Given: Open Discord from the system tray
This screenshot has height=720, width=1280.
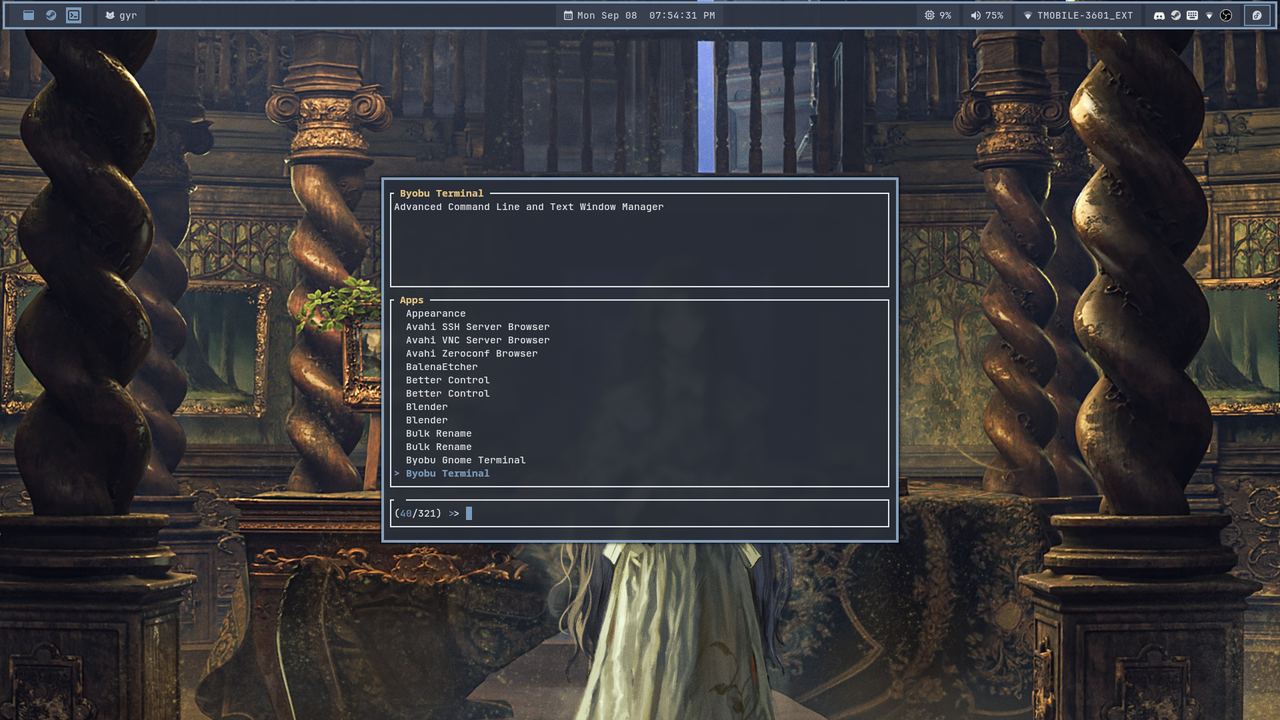Looking at the screenshot, I should 1159,16.
